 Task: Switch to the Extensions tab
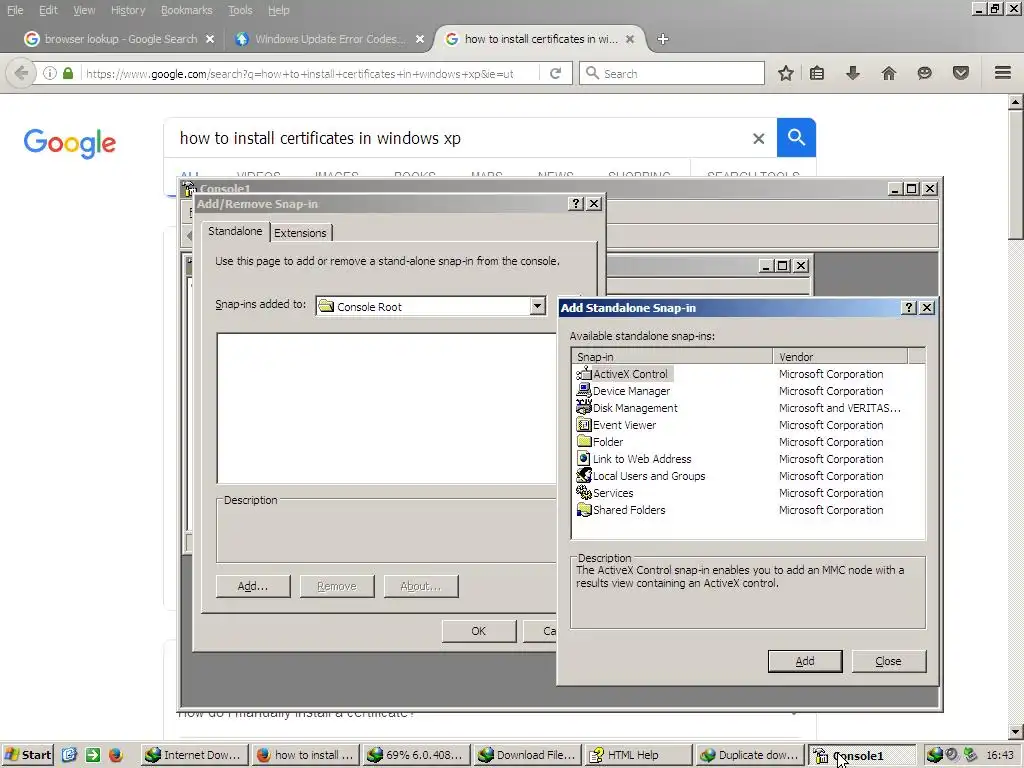point(300,233)
